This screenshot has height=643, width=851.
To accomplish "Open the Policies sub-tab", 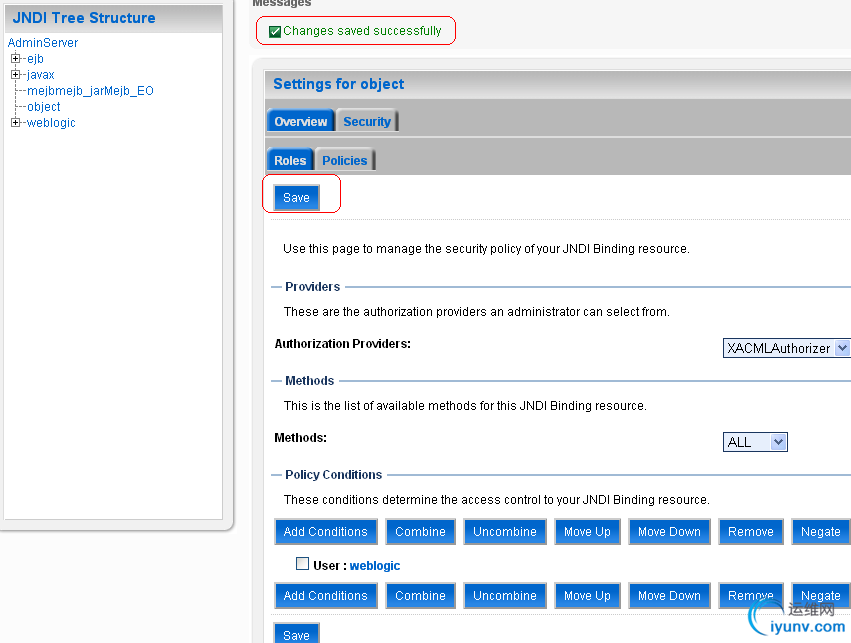I will [345, 160].
